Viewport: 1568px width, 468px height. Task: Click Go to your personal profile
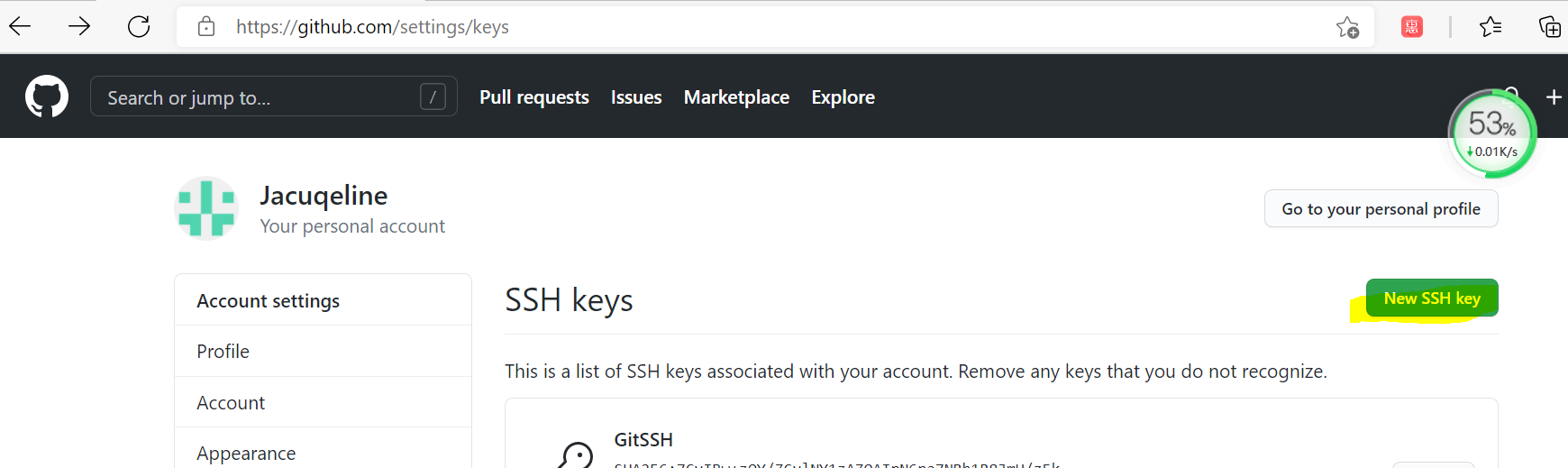tap(1381, 208)
